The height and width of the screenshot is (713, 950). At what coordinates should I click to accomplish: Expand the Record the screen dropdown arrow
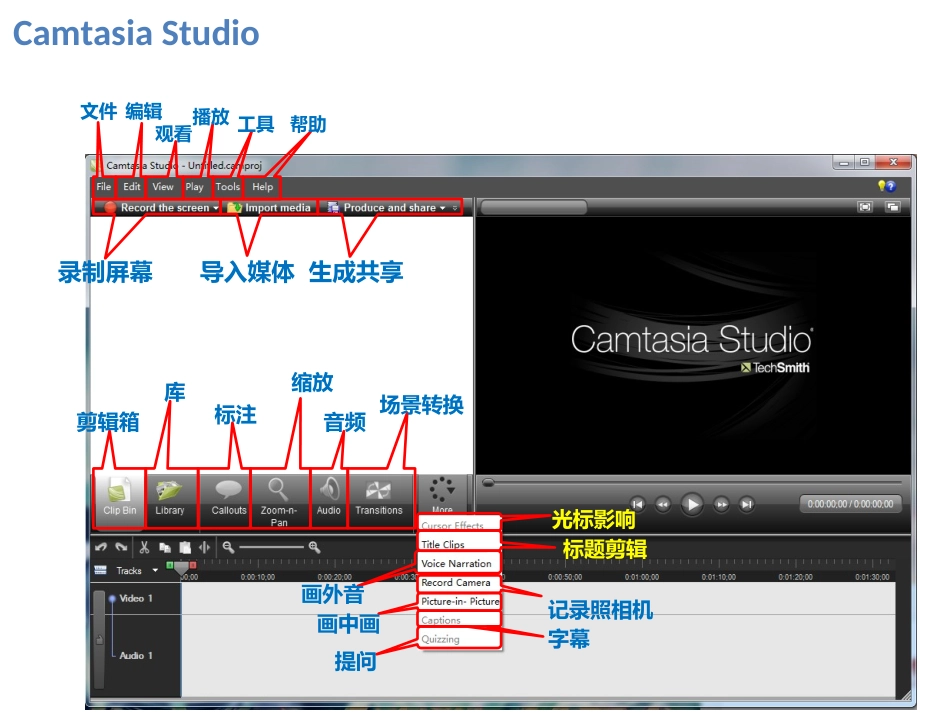coord(216,208)
